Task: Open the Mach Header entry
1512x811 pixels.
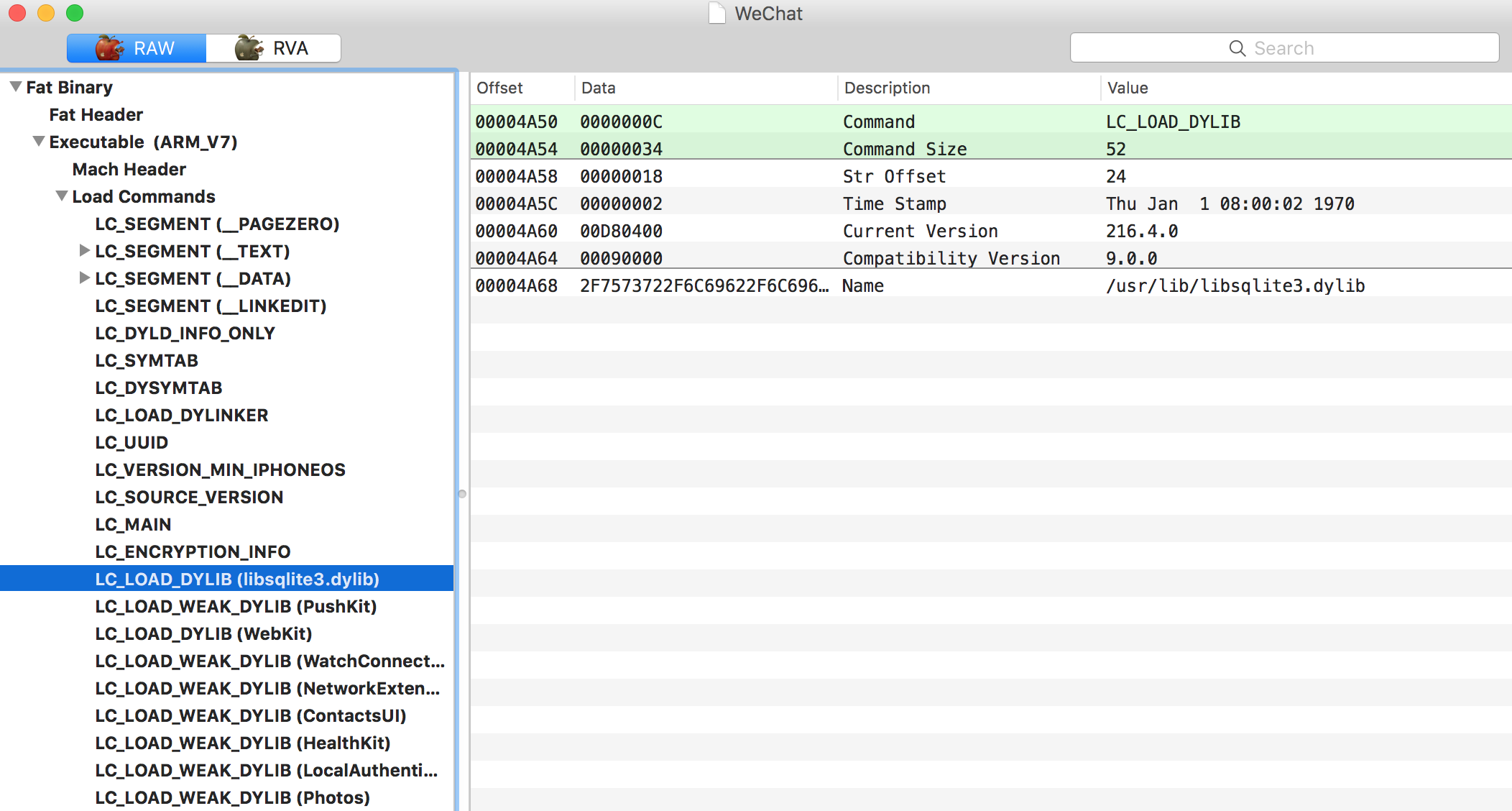Action: (x=129, y=169)
